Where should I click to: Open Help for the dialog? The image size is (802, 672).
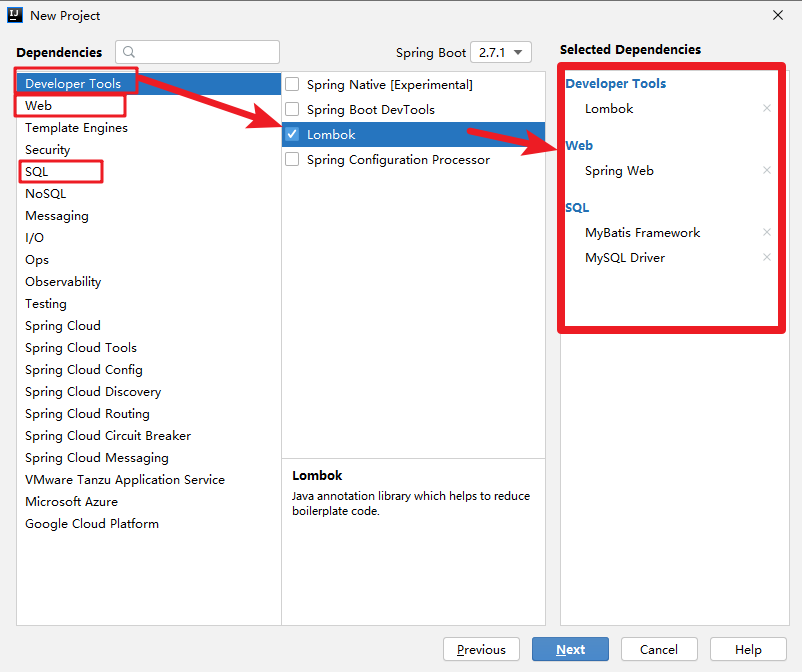point(748,649)
